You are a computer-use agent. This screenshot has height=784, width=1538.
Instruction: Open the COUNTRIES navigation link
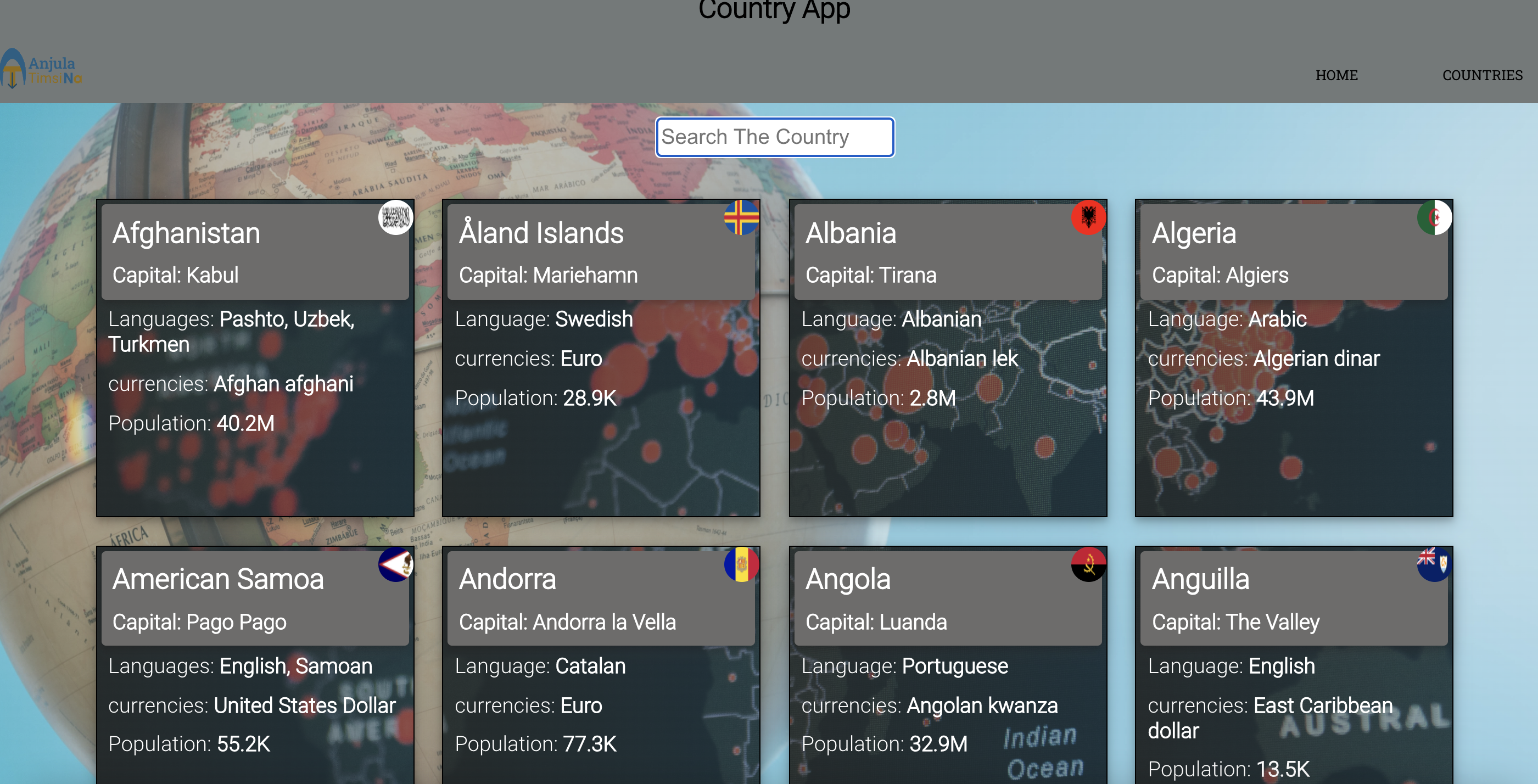point(1482,75)
